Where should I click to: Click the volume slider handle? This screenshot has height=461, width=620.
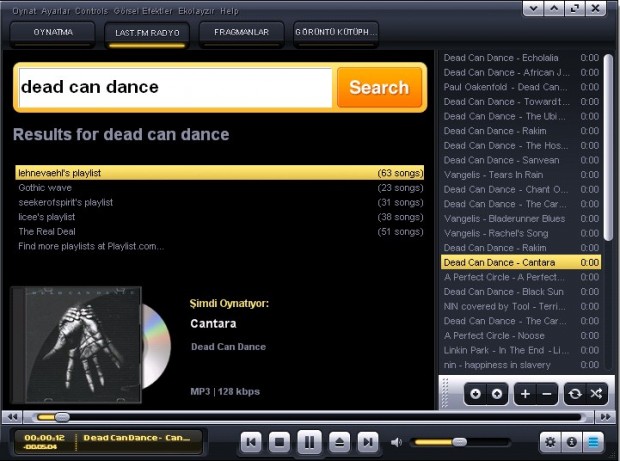pyautogui.click(x=459, y=442)
